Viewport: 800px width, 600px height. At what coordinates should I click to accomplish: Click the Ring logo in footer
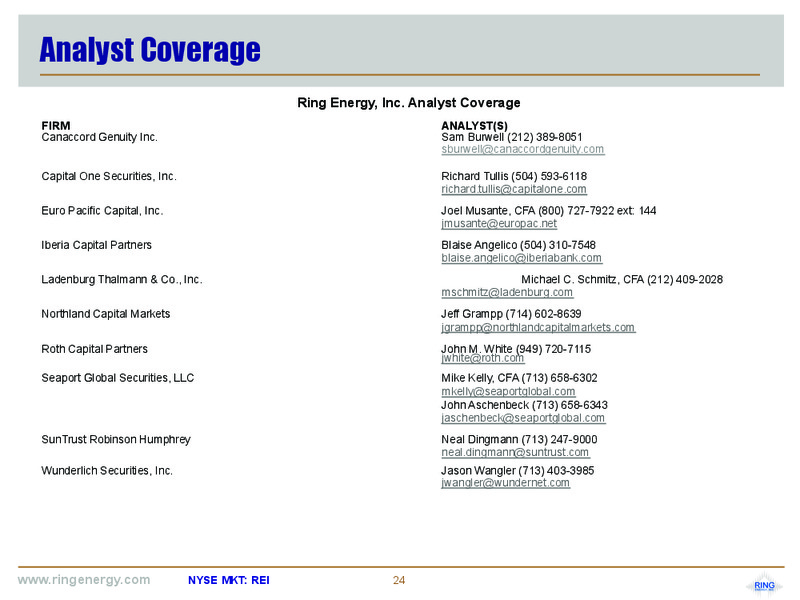[x=764, y=585]
